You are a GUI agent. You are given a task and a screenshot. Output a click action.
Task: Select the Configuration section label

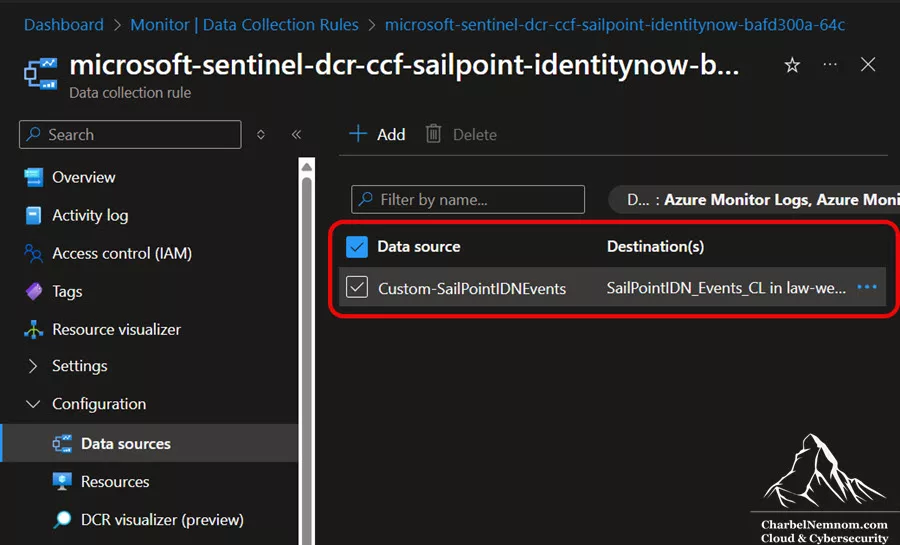[x=99, y=404]
